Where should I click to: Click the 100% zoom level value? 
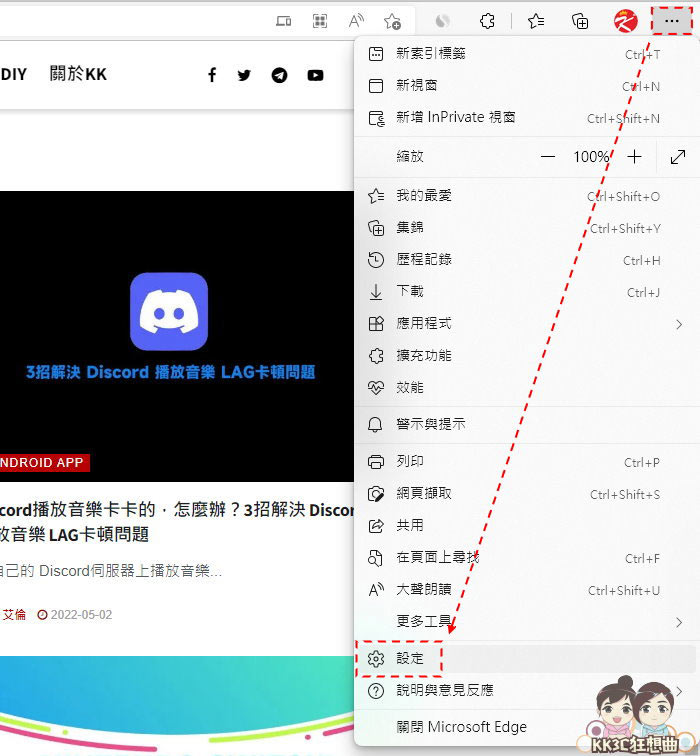(x=591, y=157)
